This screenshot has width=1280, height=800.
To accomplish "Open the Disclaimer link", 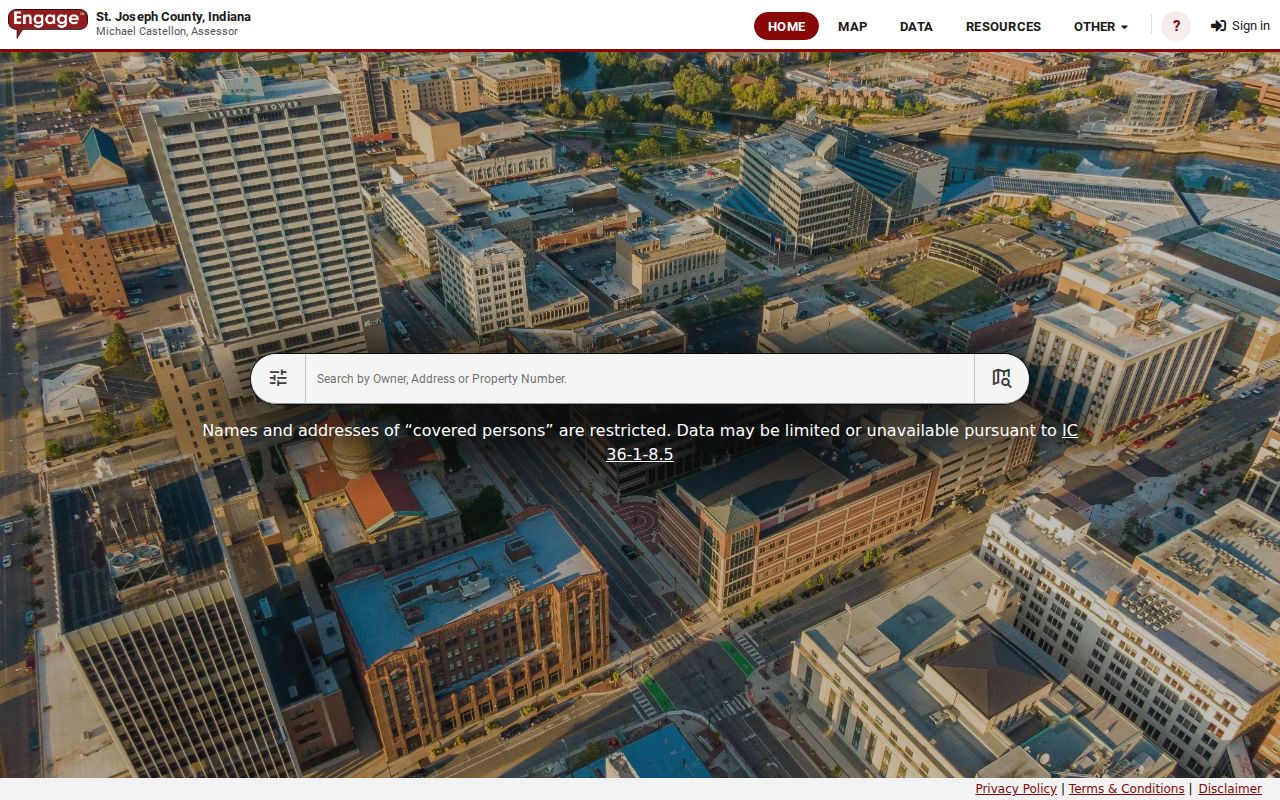I will 1230,789.
